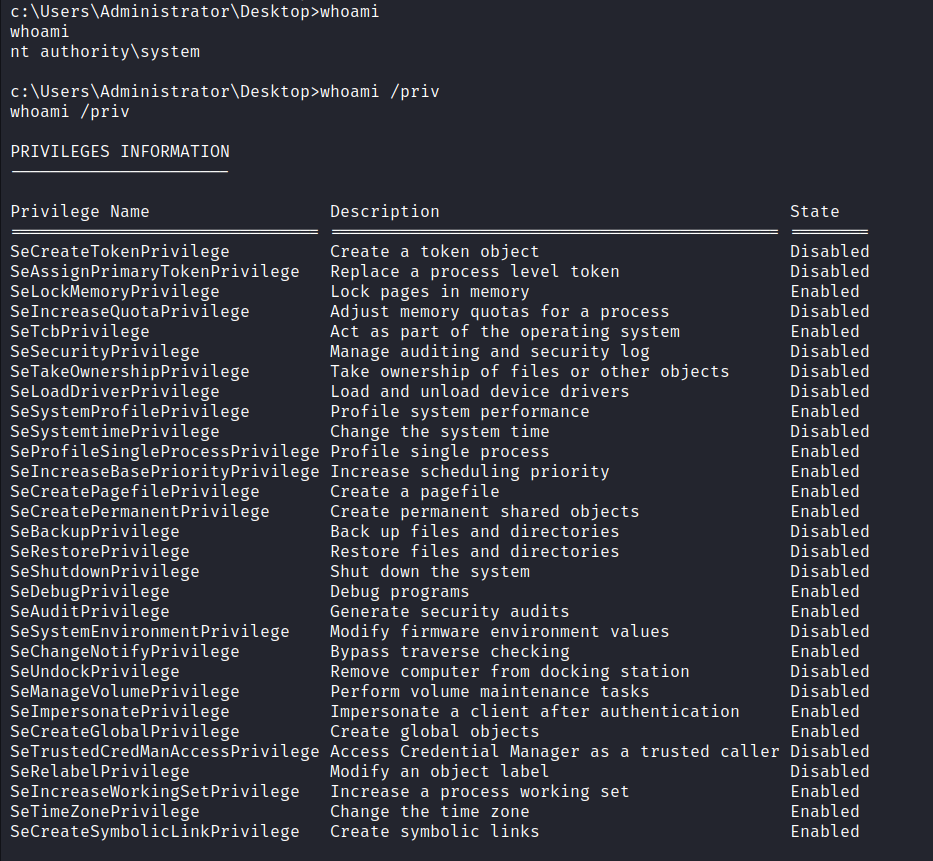Click the "Debug programs" description text
The width and height of the screenshot is (933, 861).
[x=400, y=591]
